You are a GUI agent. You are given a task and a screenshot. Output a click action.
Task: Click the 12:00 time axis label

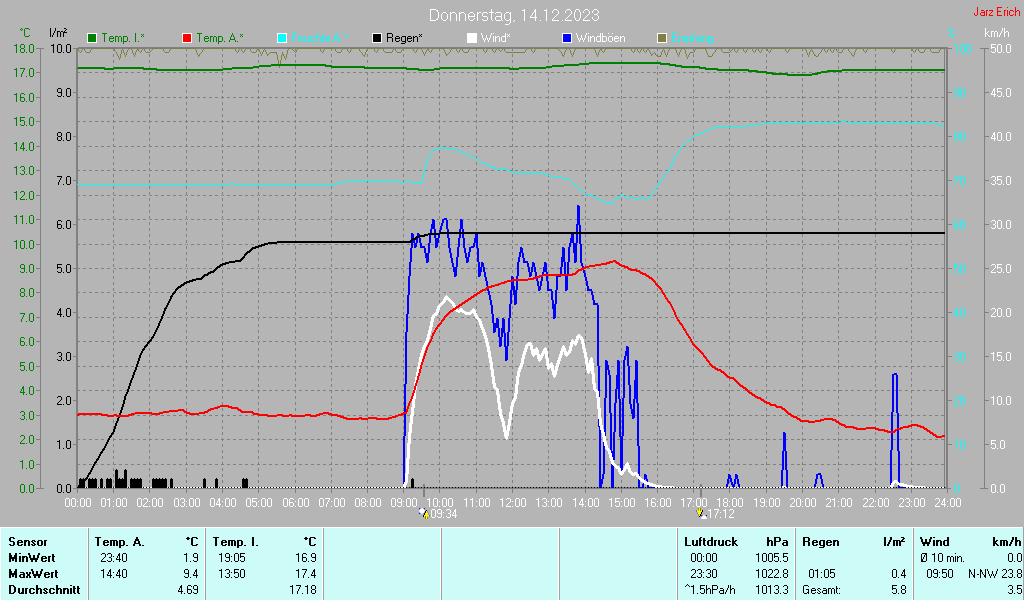point(513,501)
